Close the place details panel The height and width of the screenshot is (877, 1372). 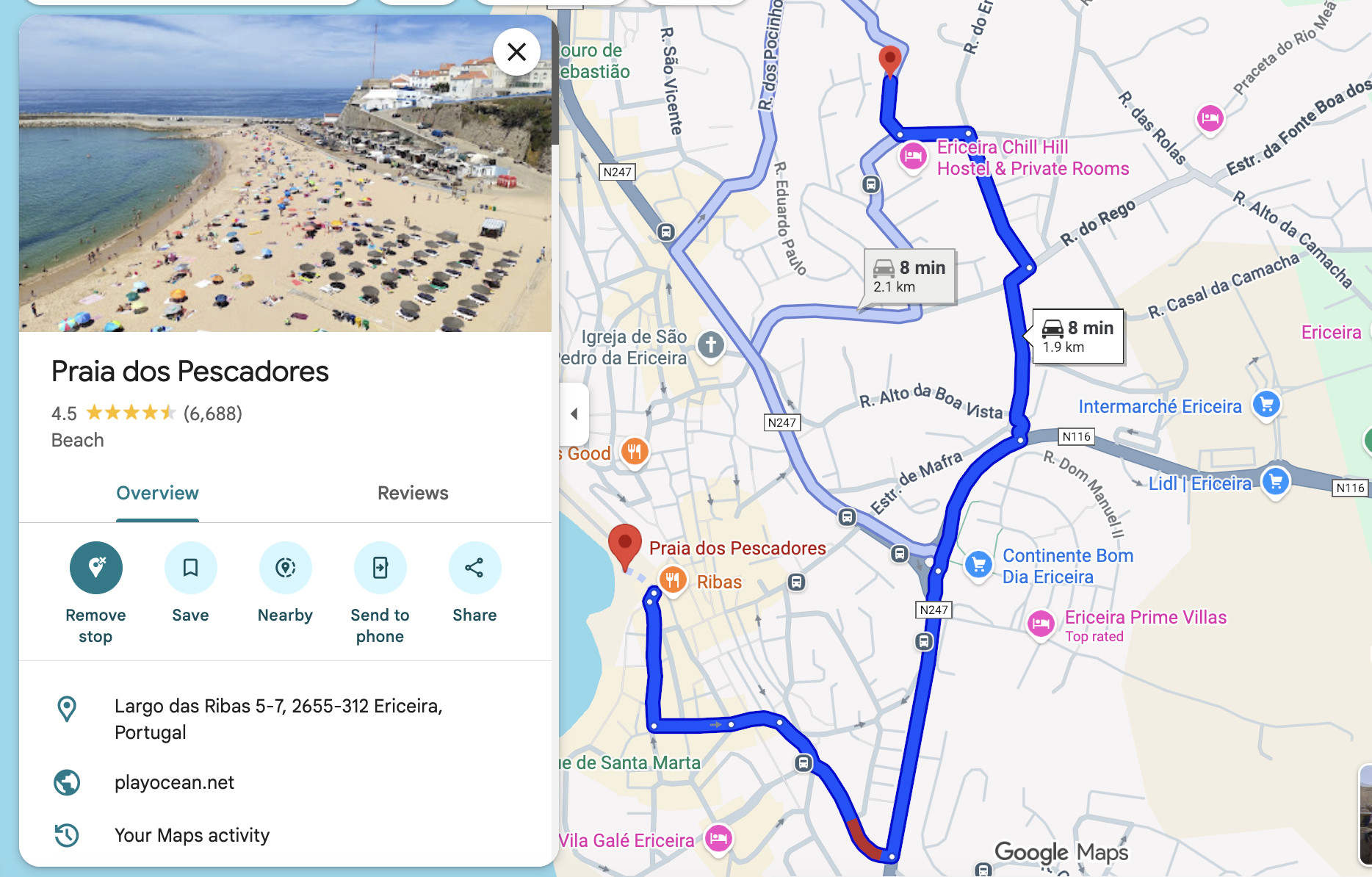tap(516, 52)
